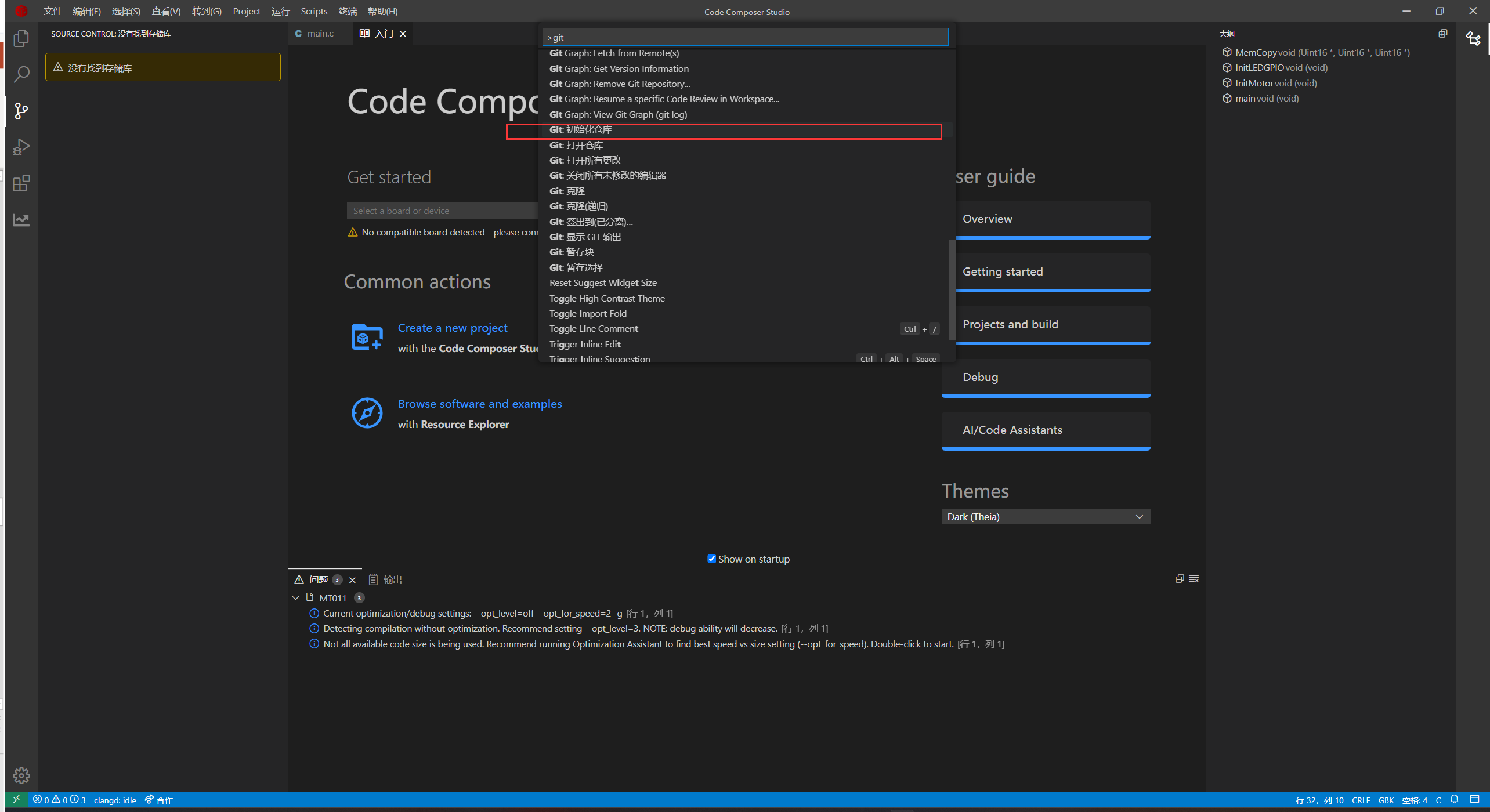Open the Extensions icon
Viewport: 1490px width, 812px height.
(21, 183)
